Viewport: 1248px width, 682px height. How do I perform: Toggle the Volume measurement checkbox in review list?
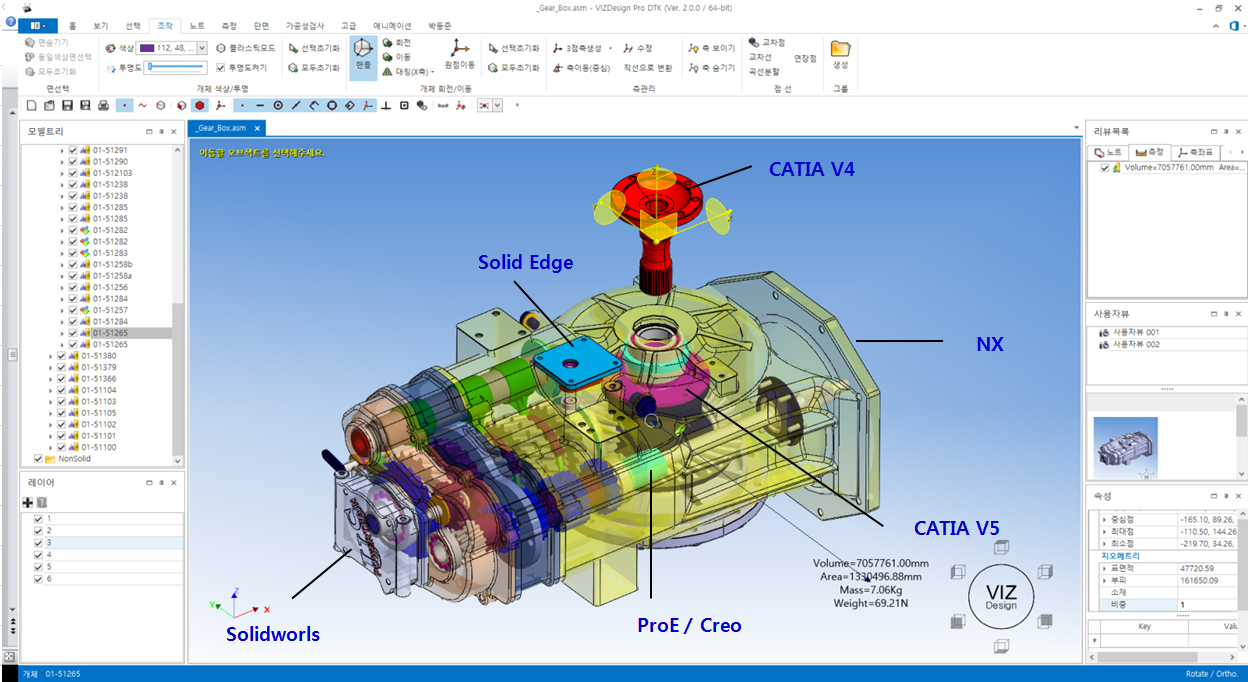(1105, 168)
